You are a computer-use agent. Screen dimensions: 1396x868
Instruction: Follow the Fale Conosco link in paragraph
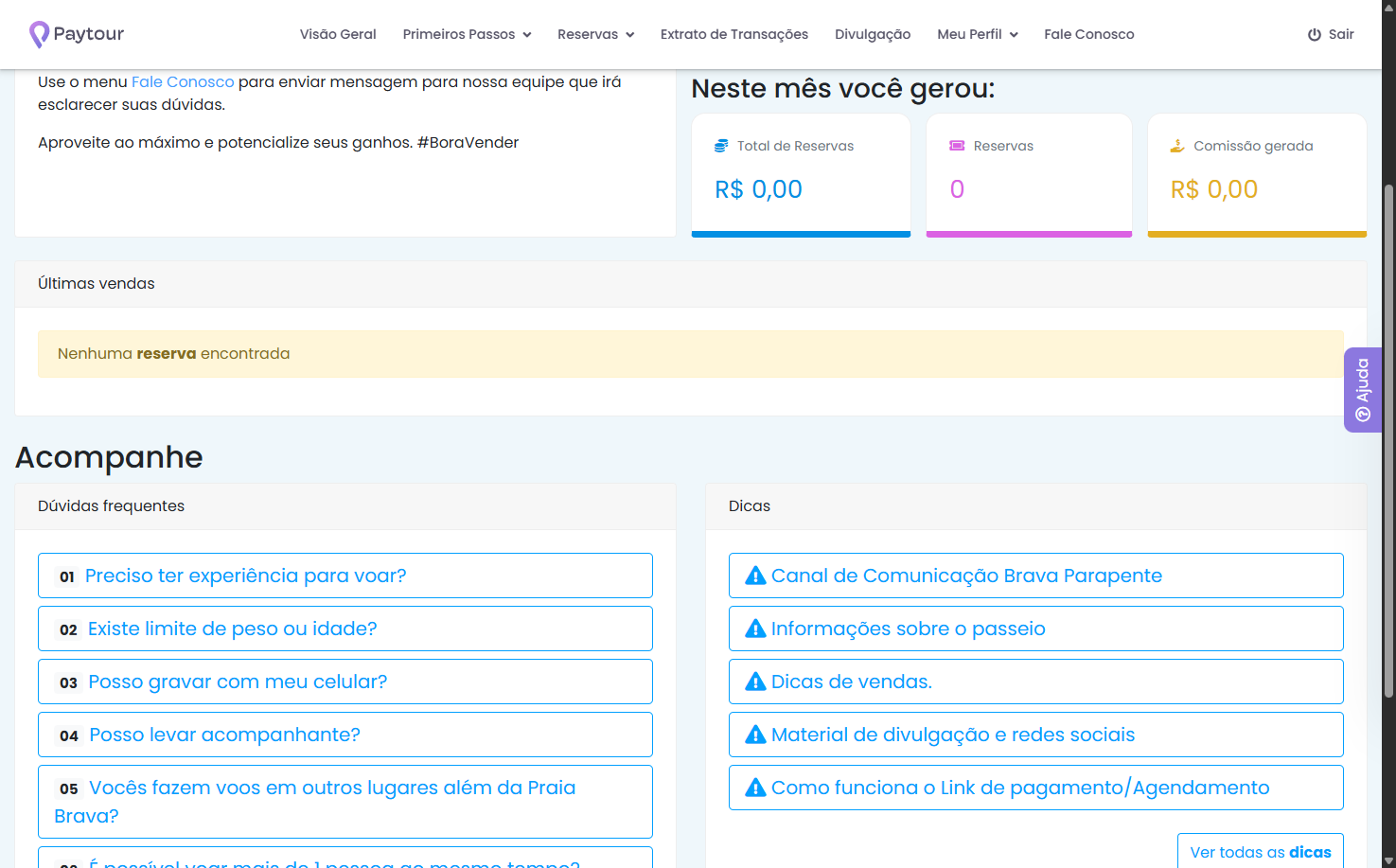pyautogui.click(x=183, y=81)
